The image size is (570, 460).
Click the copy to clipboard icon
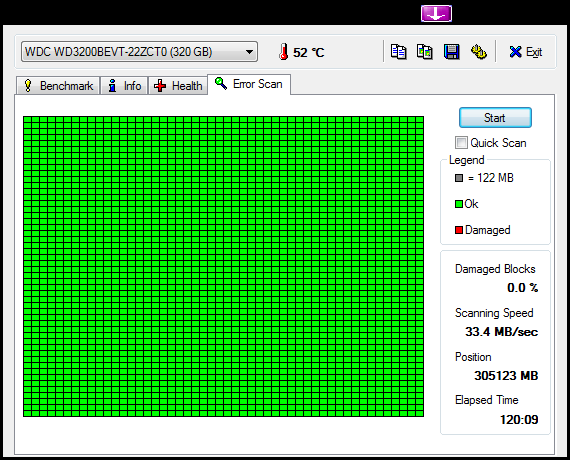pyautogui.click(x=398, y=52)
